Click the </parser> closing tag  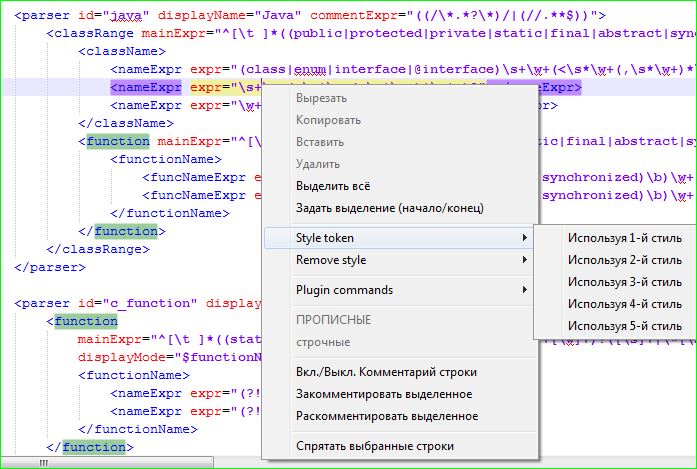coord(50,268)
